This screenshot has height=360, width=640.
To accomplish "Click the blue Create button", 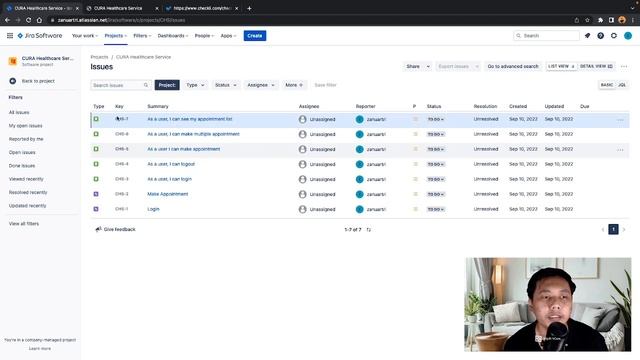I will point(255,36).
